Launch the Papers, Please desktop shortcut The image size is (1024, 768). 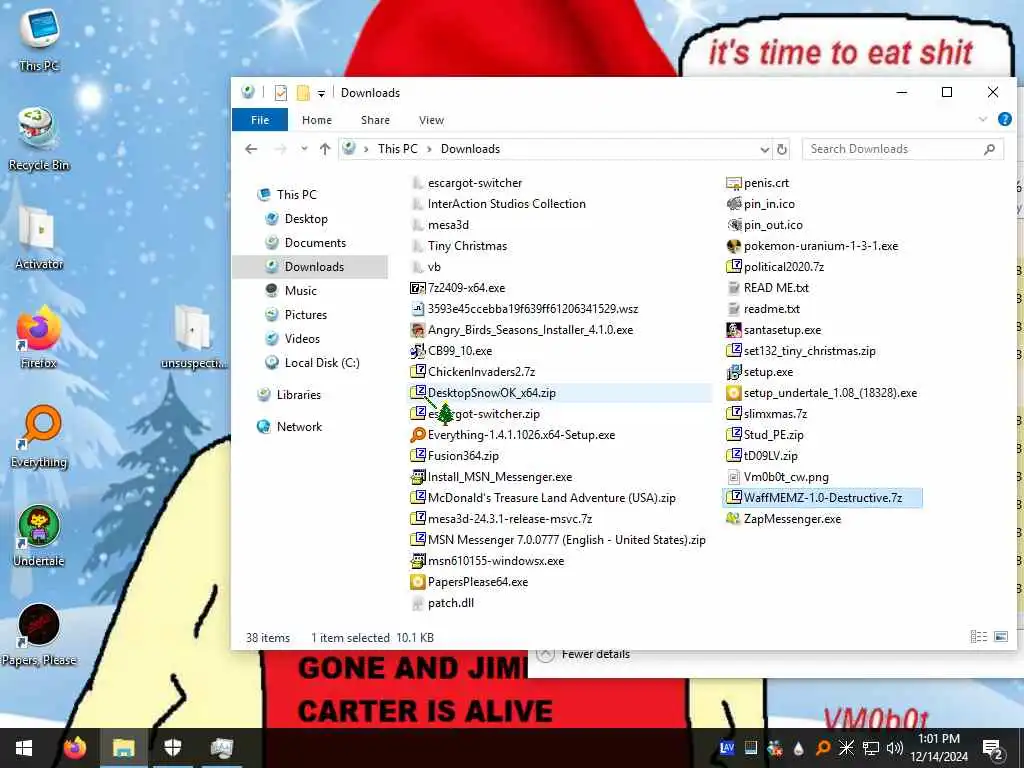[x=39, y=635]
